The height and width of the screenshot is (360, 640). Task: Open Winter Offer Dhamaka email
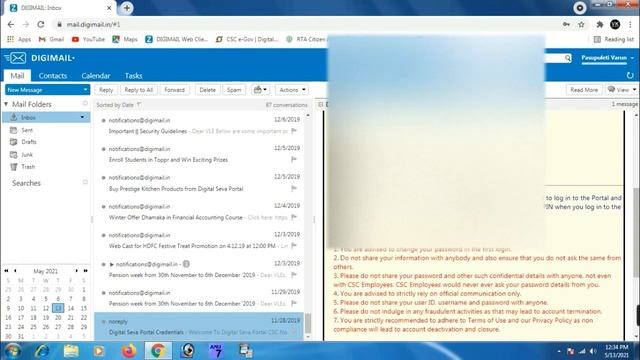click(x=200, y=212)
